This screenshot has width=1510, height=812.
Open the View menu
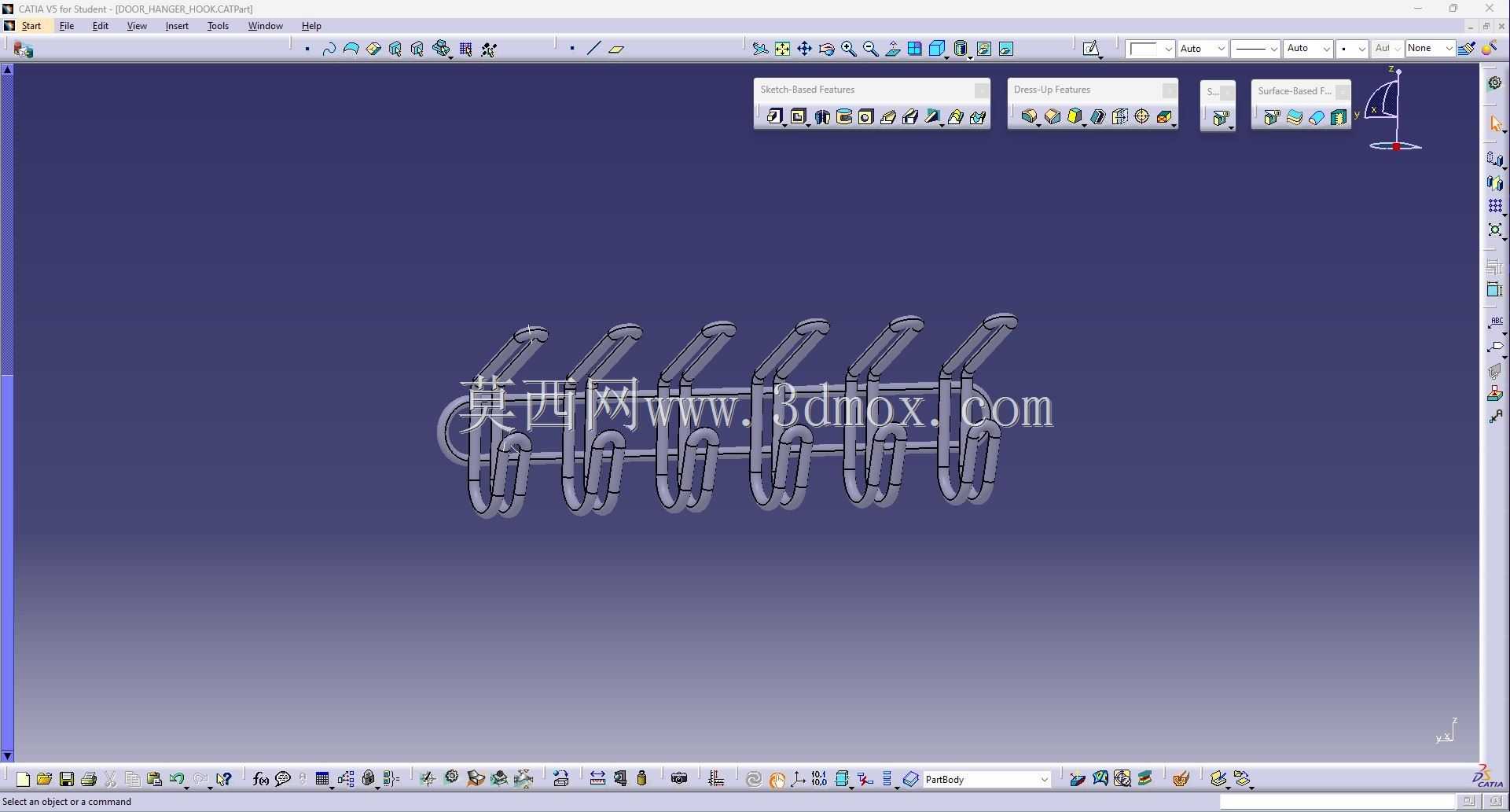pos(137,26)
